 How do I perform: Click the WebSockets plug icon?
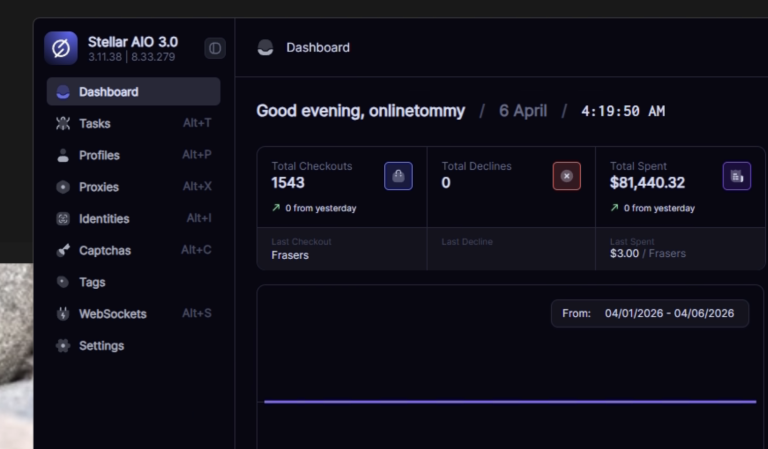click(x=63, y=314)
